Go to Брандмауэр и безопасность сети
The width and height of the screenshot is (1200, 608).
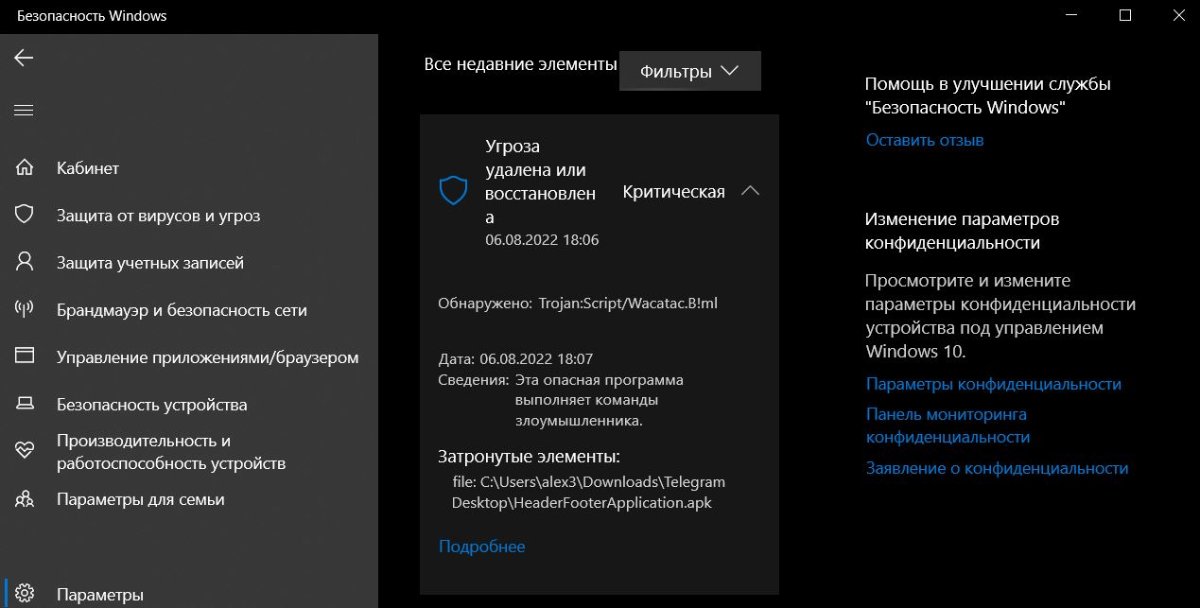(181, 310)
